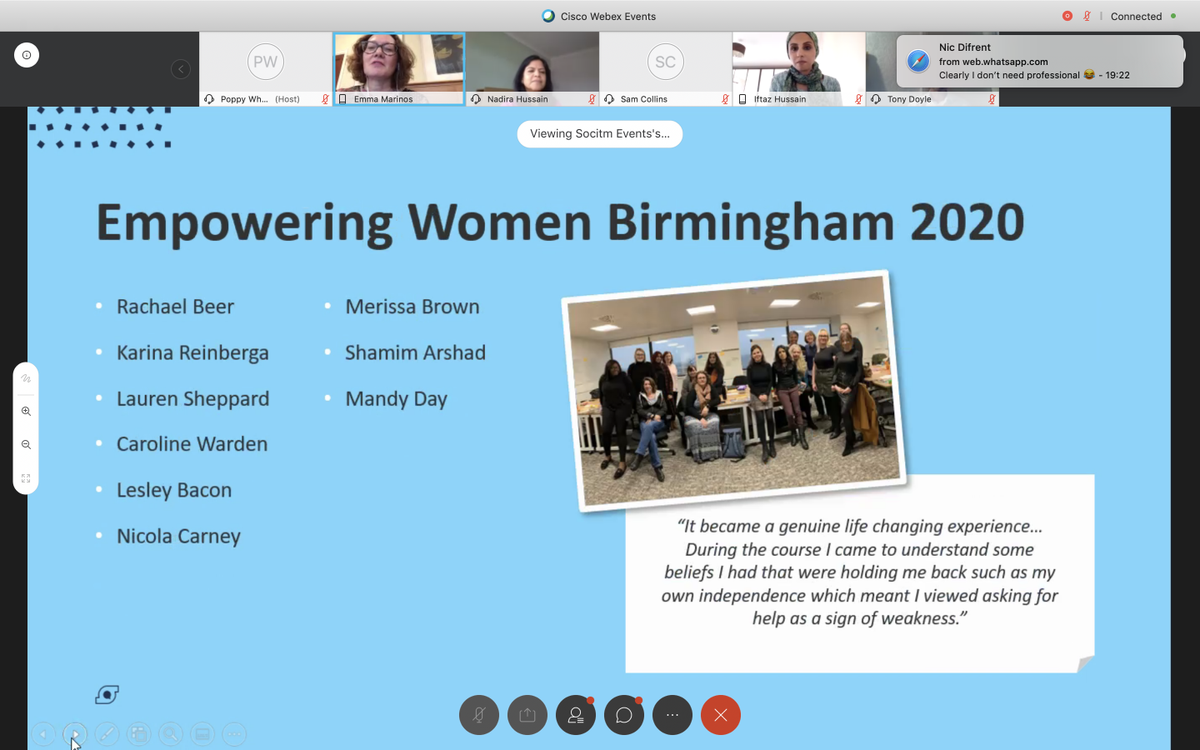Click muted mic indicator in title bar
Screen dimensions: 1200x750
click(x=1086, y=16)
